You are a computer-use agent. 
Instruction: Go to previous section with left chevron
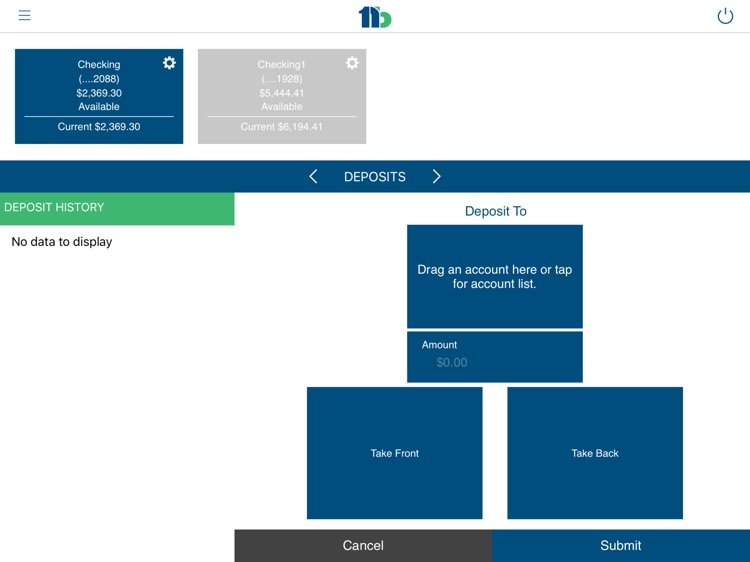pyautogui.click(x=313, y=176)
